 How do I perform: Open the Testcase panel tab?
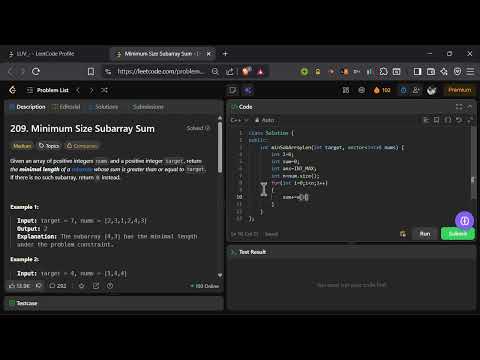pos(23,303)
